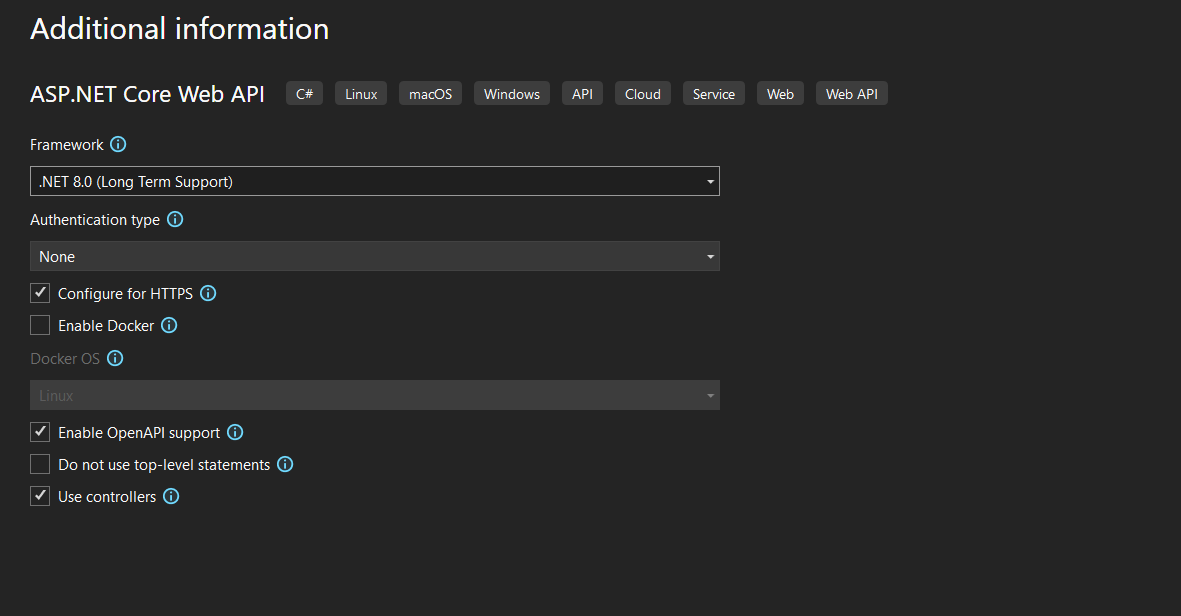Click the Web API tag
The width and height of the screenshot is (1181, 616).
(851, 94)
